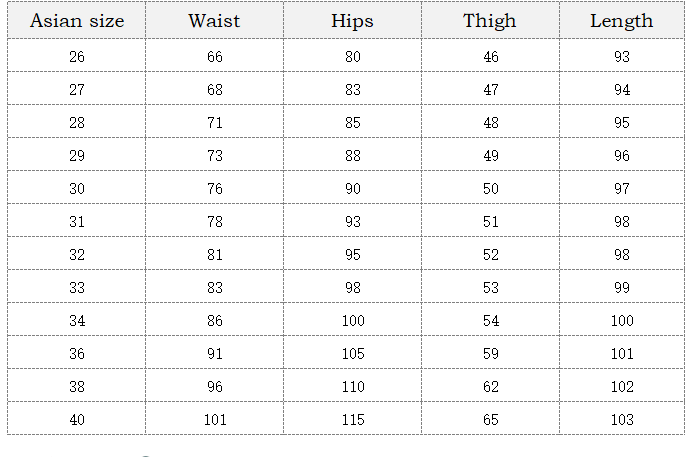Click the thigh value 54 cell

(490, 321)
